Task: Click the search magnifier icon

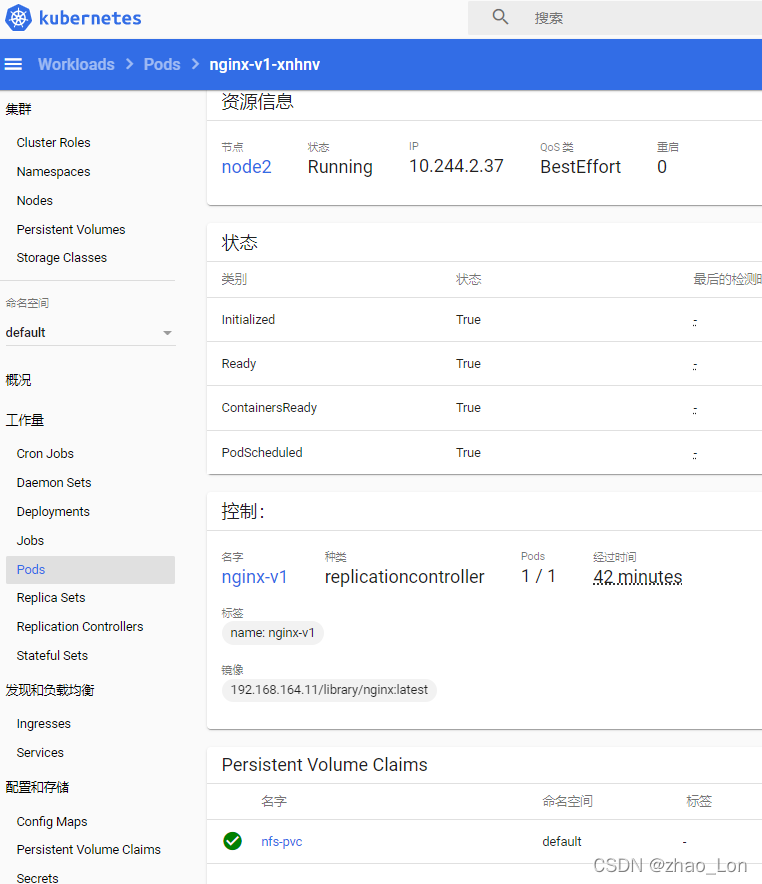Action: point(500,17)
